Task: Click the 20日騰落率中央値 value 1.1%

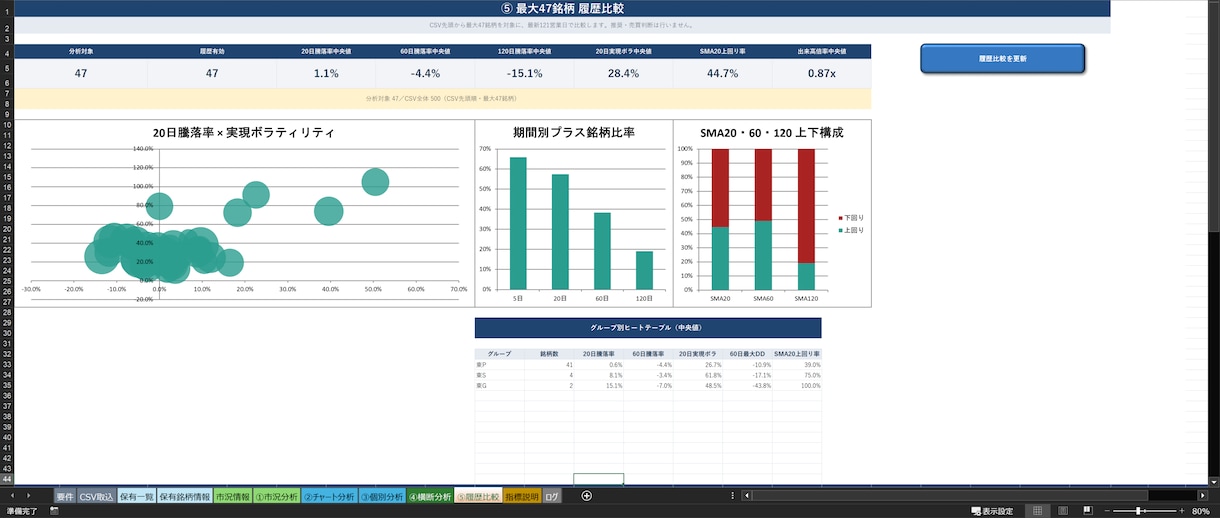Action: [326, 74]
